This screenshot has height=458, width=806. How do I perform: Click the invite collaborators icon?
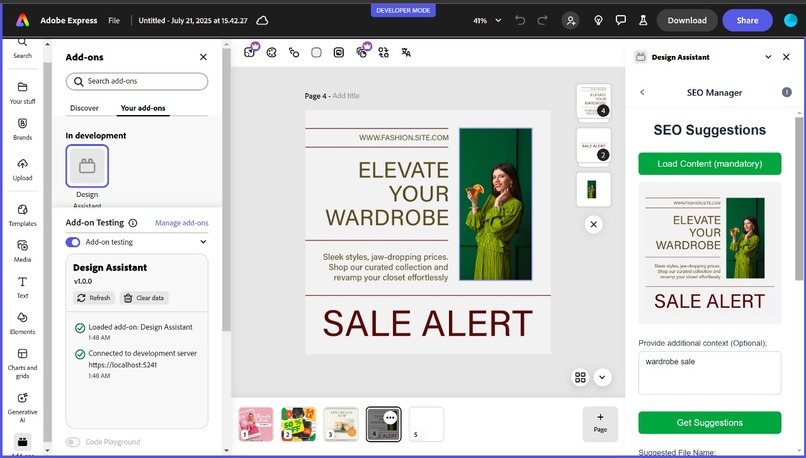point(571,21)
